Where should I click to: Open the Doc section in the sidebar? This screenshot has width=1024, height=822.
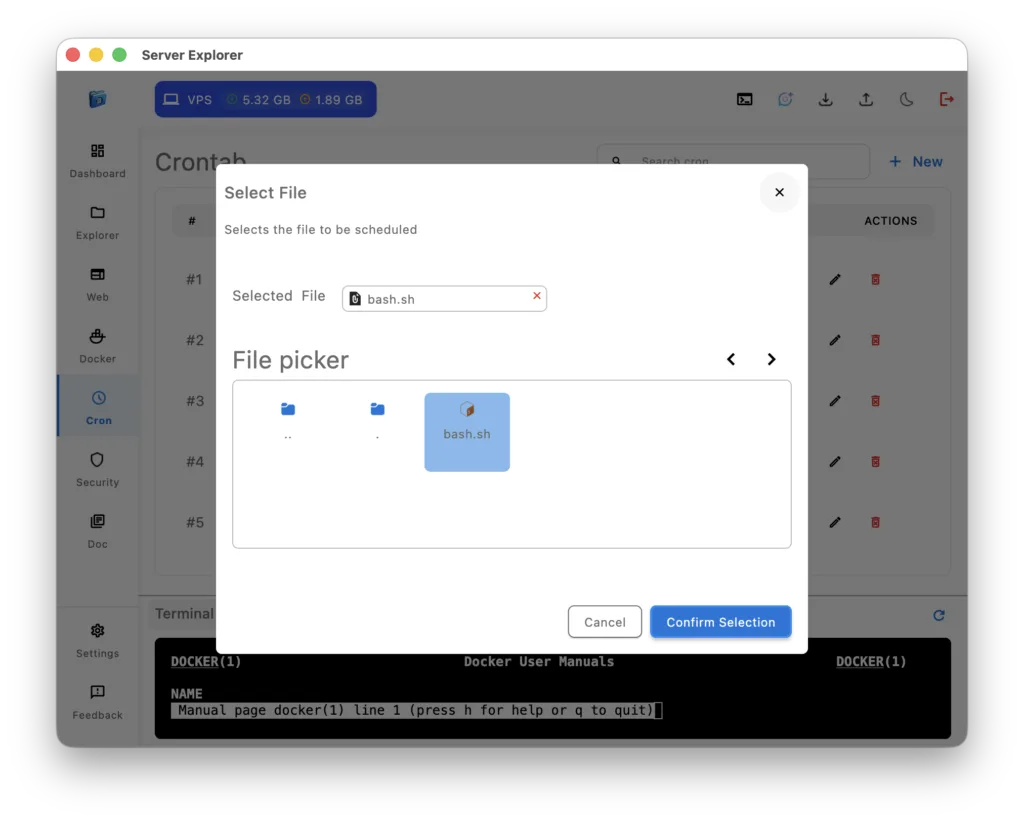(x=97, y=529)
